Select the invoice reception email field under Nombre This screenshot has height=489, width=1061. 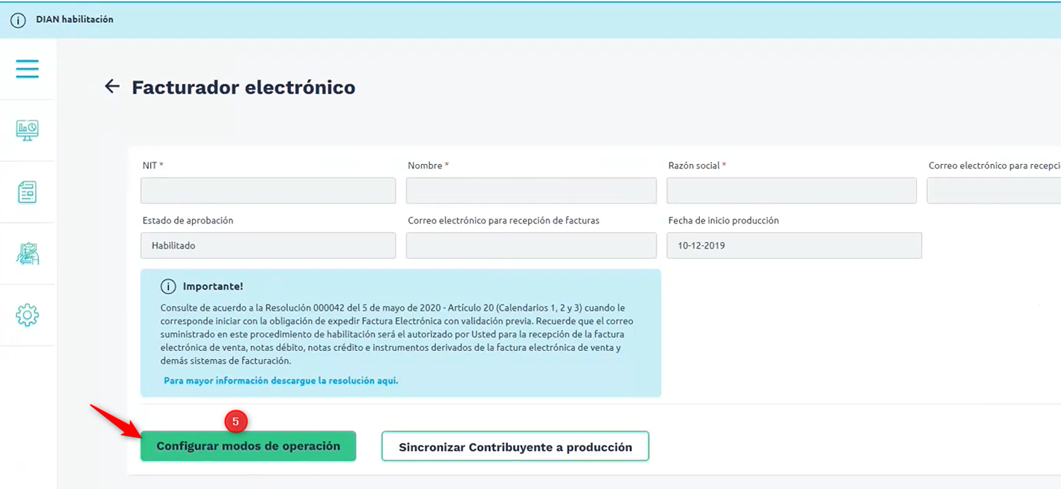[x=531, y=246]
